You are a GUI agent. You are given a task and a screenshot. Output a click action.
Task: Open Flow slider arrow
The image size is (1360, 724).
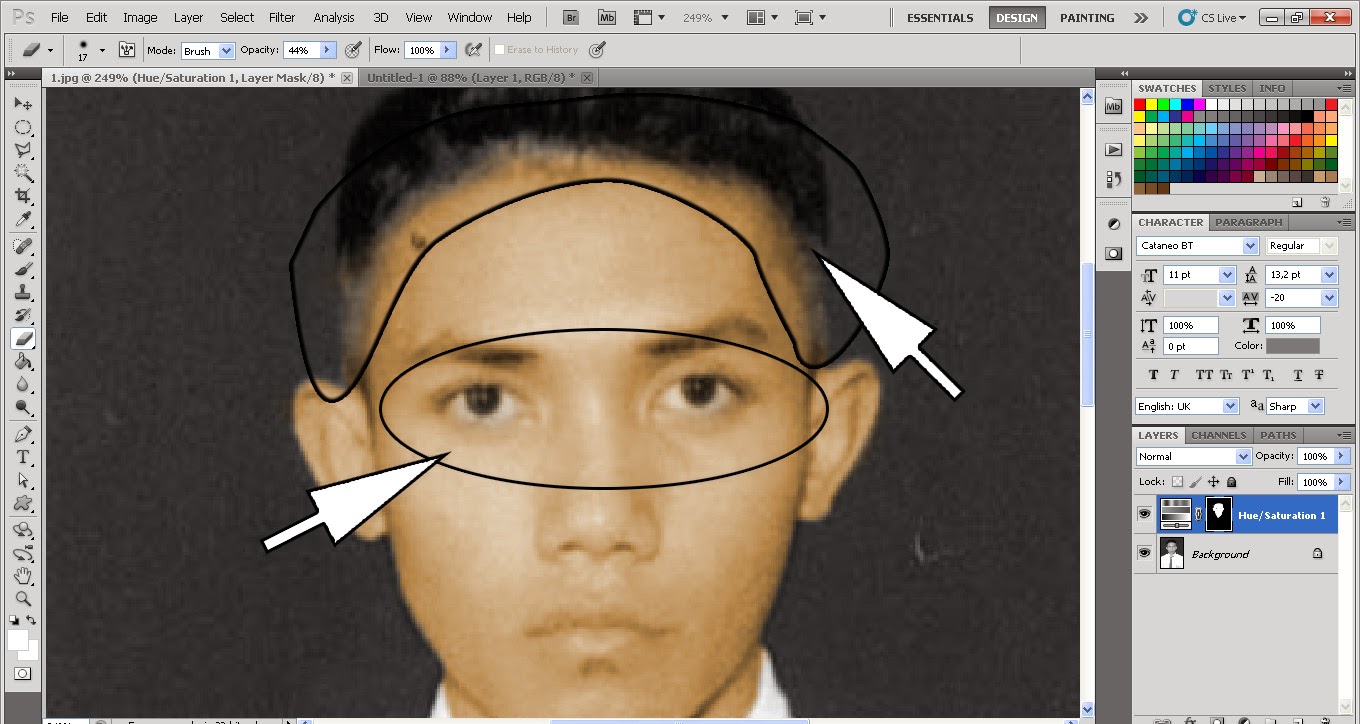(448, 50)
